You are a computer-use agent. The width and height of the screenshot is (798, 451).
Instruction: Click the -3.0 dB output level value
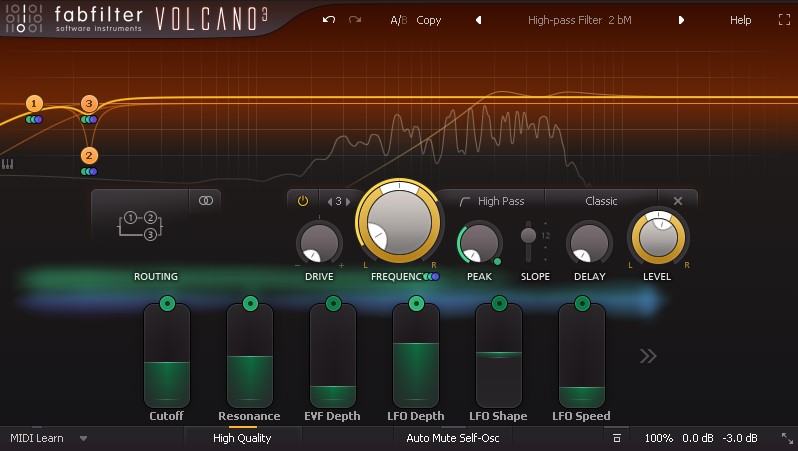tap(740, 438)
